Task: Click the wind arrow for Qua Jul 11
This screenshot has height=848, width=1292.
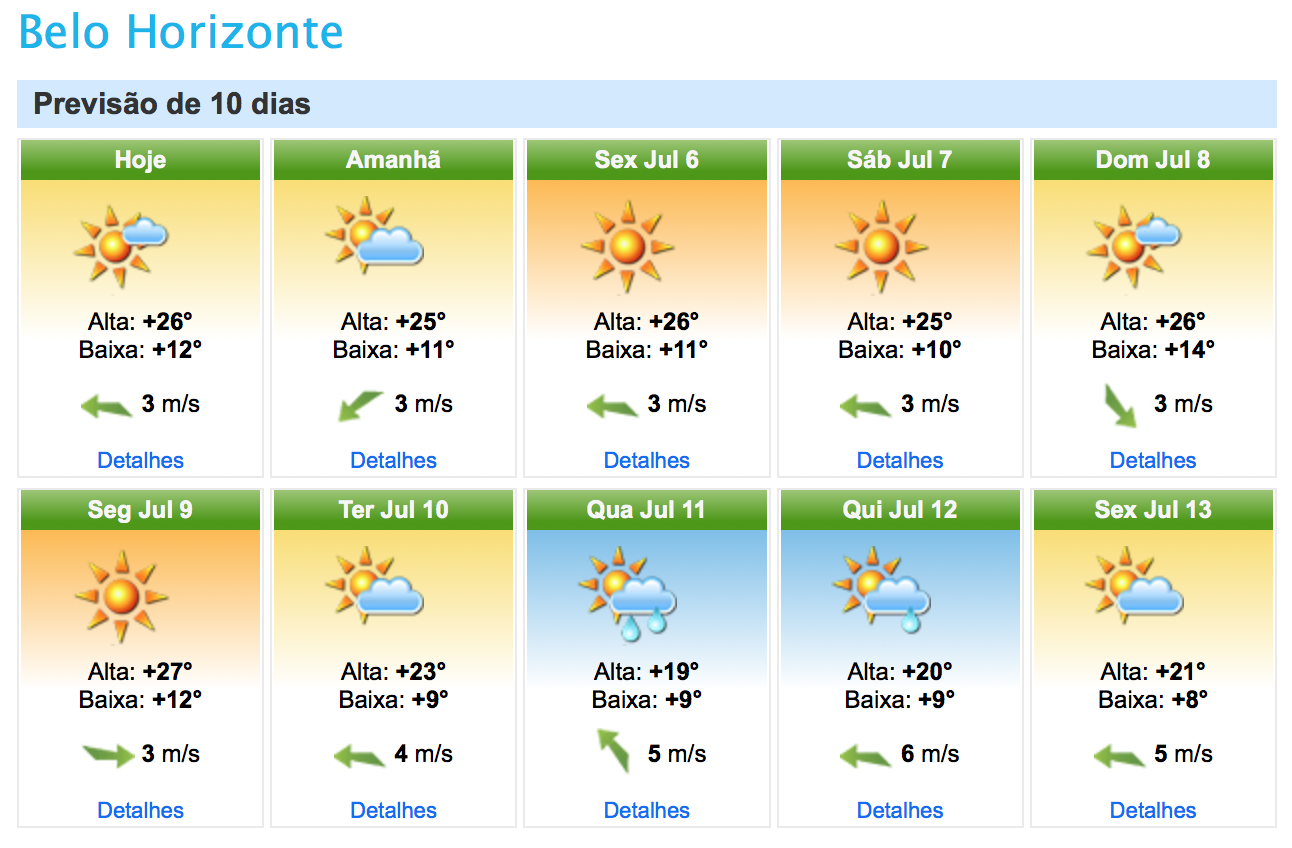Action: tap(614, 751)
